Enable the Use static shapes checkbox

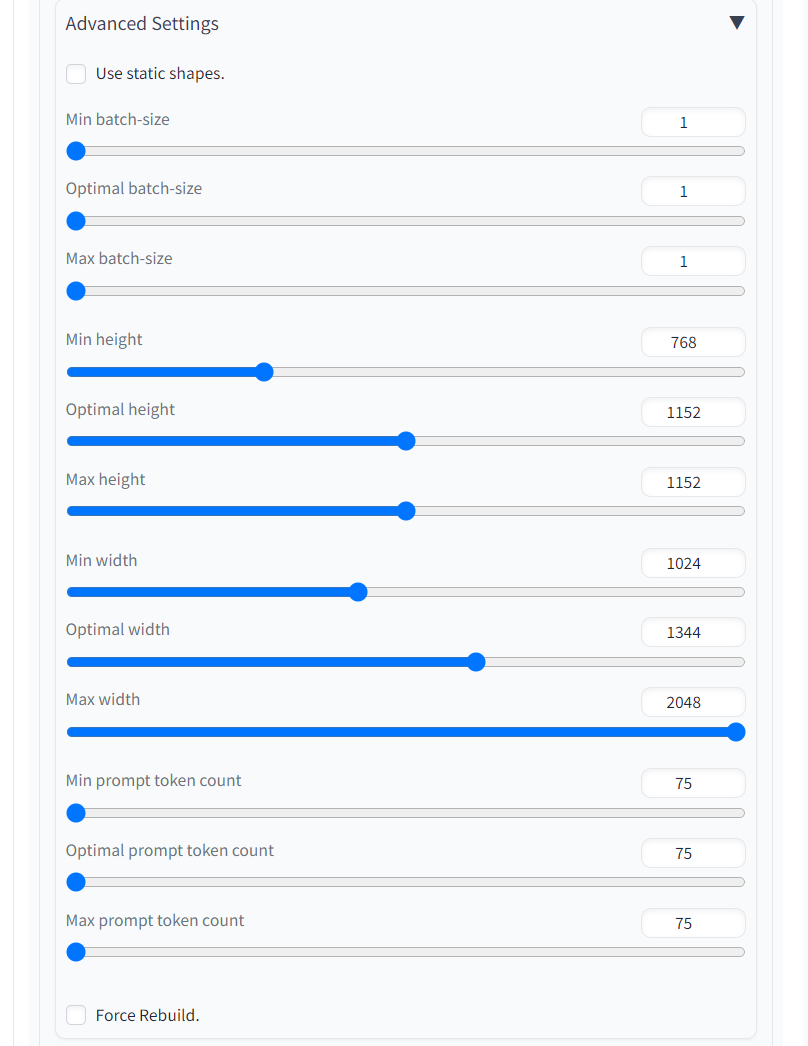click(76, 74)
